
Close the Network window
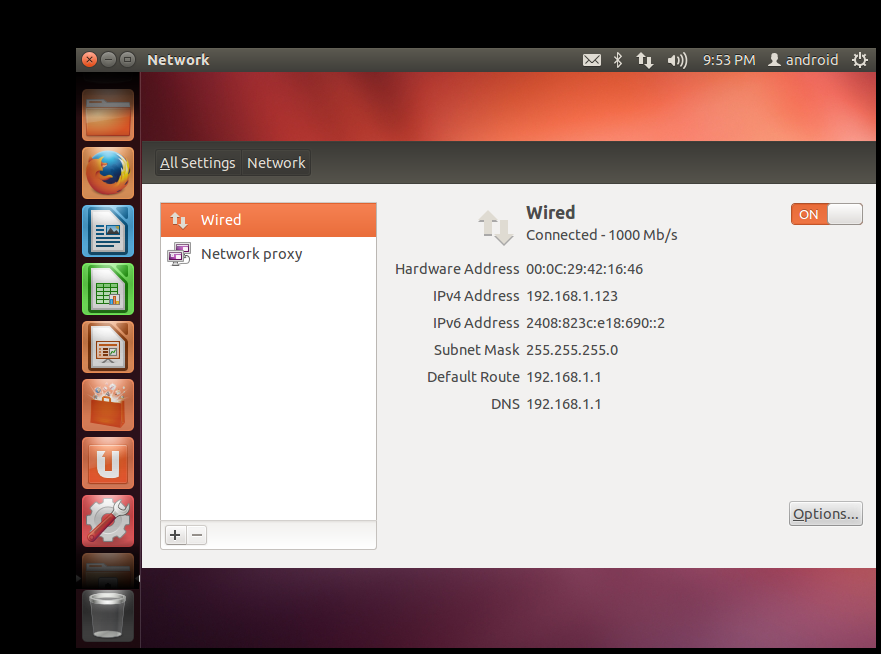tap(89, 60)
